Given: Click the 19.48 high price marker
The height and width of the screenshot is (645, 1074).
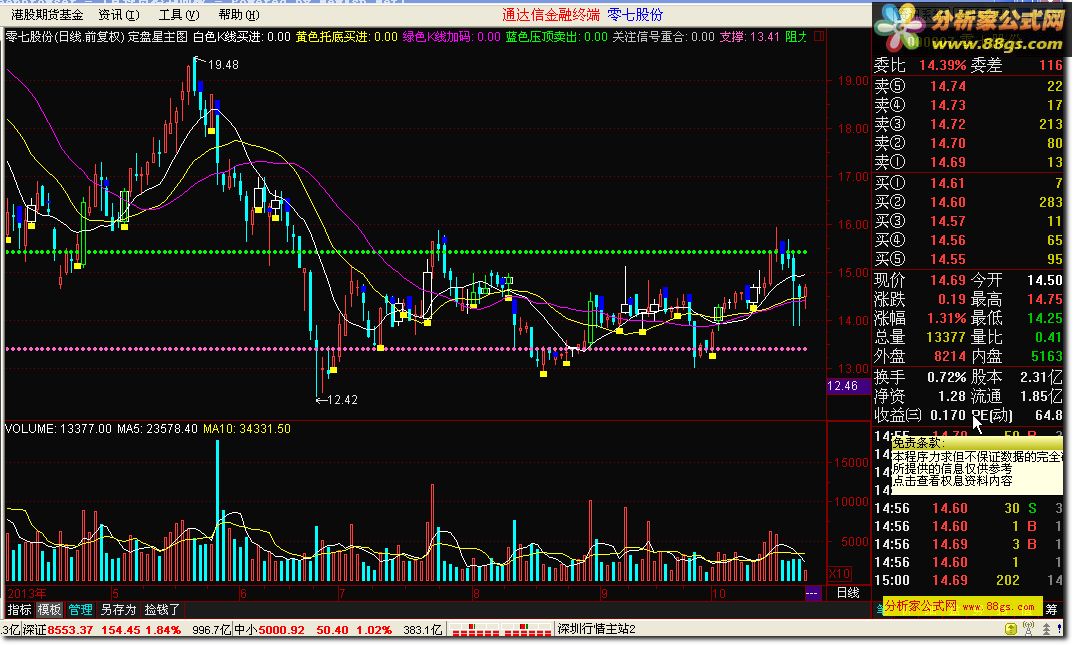Looking at the screenshot, I should pos(223,64).
